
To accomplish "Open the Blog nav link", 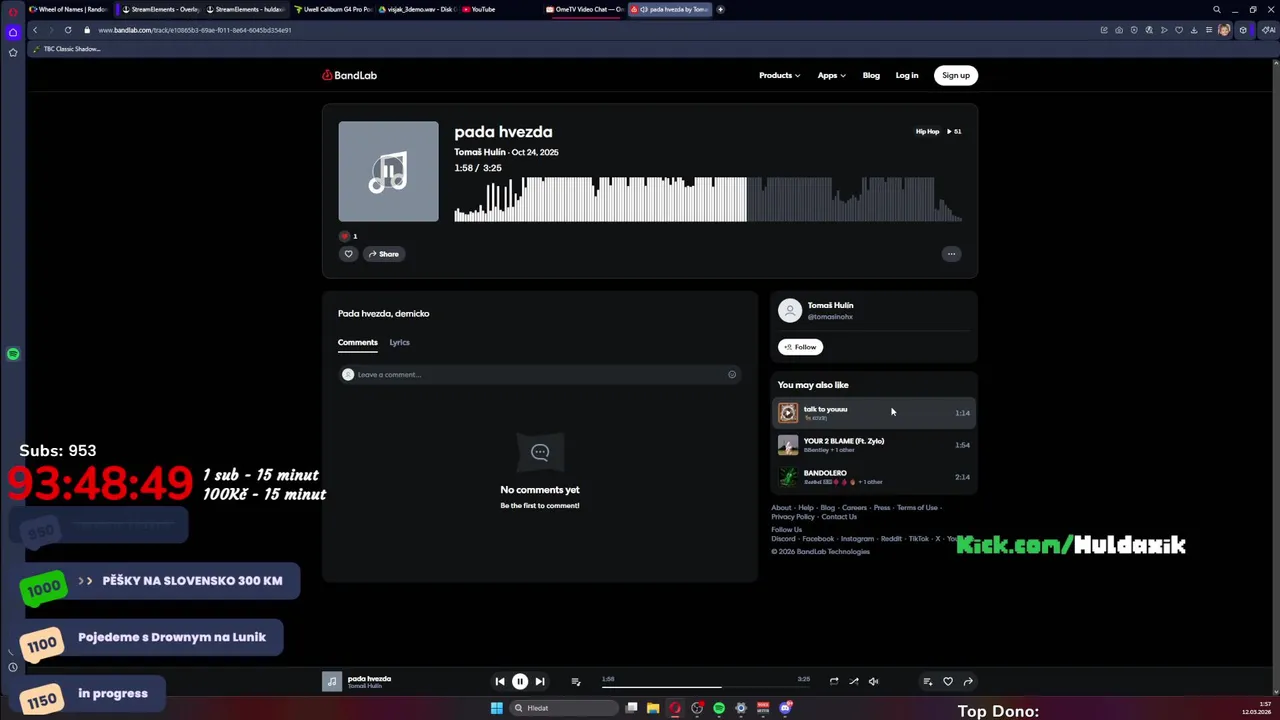I will coord(871,75).
